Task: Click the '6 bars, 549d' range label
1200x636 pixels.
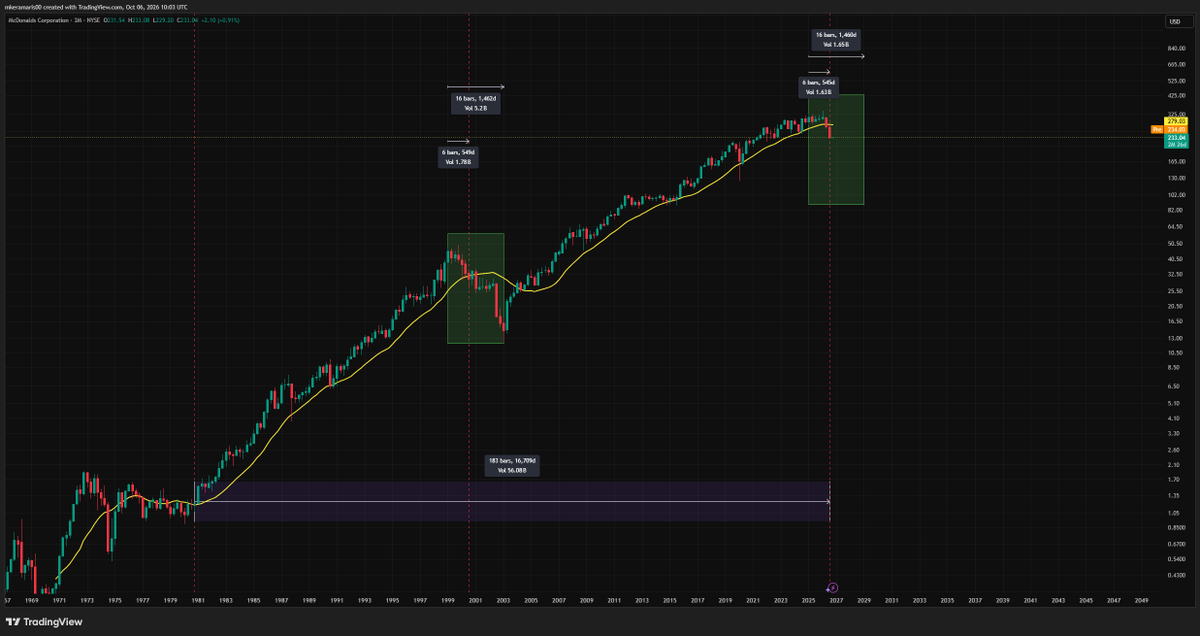Action: [x=460, y=157]
